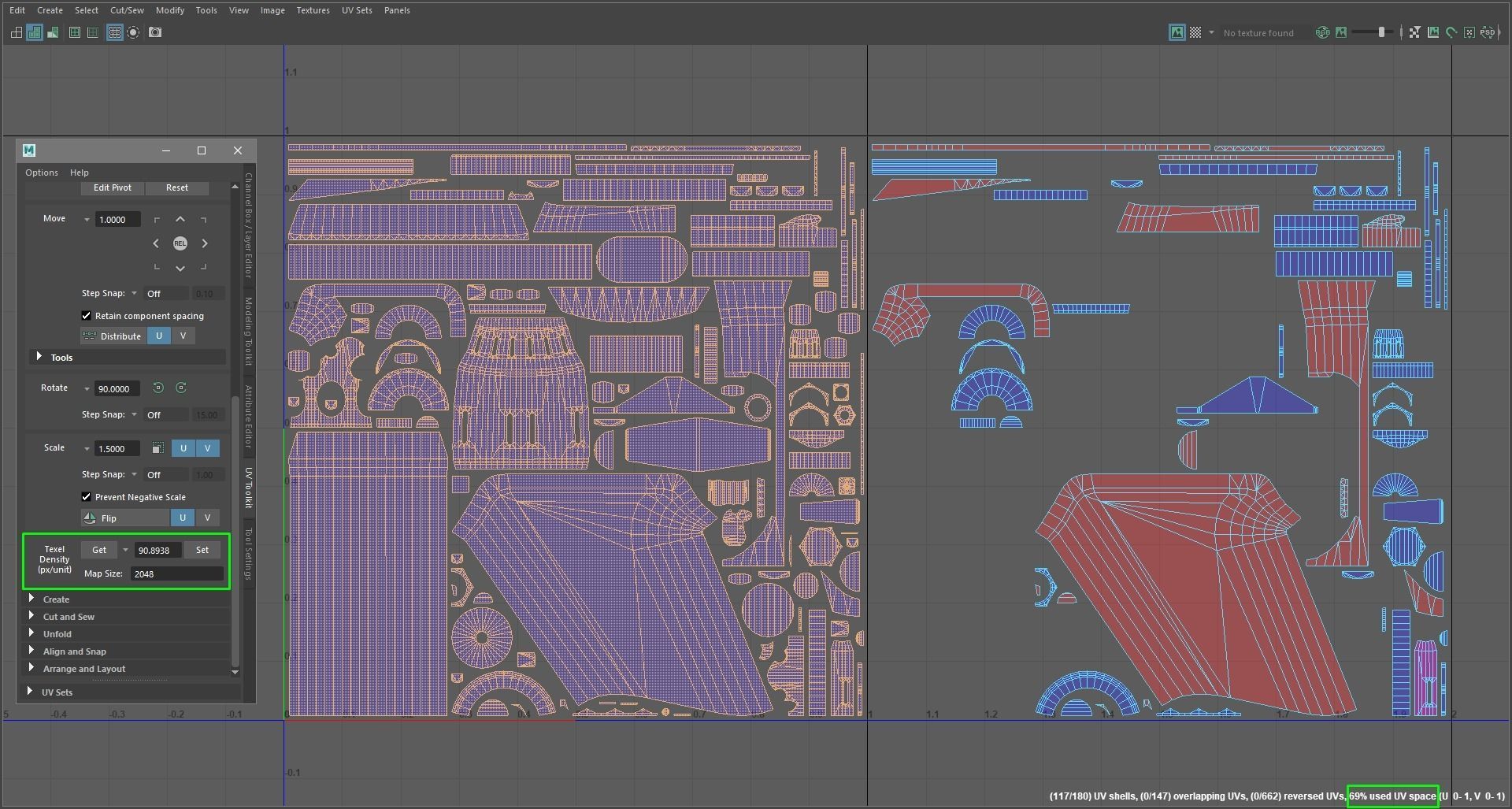Open the Move value dropdown arrow
This screenshot has width=1512, height=809.
click(x=87, y=220)
